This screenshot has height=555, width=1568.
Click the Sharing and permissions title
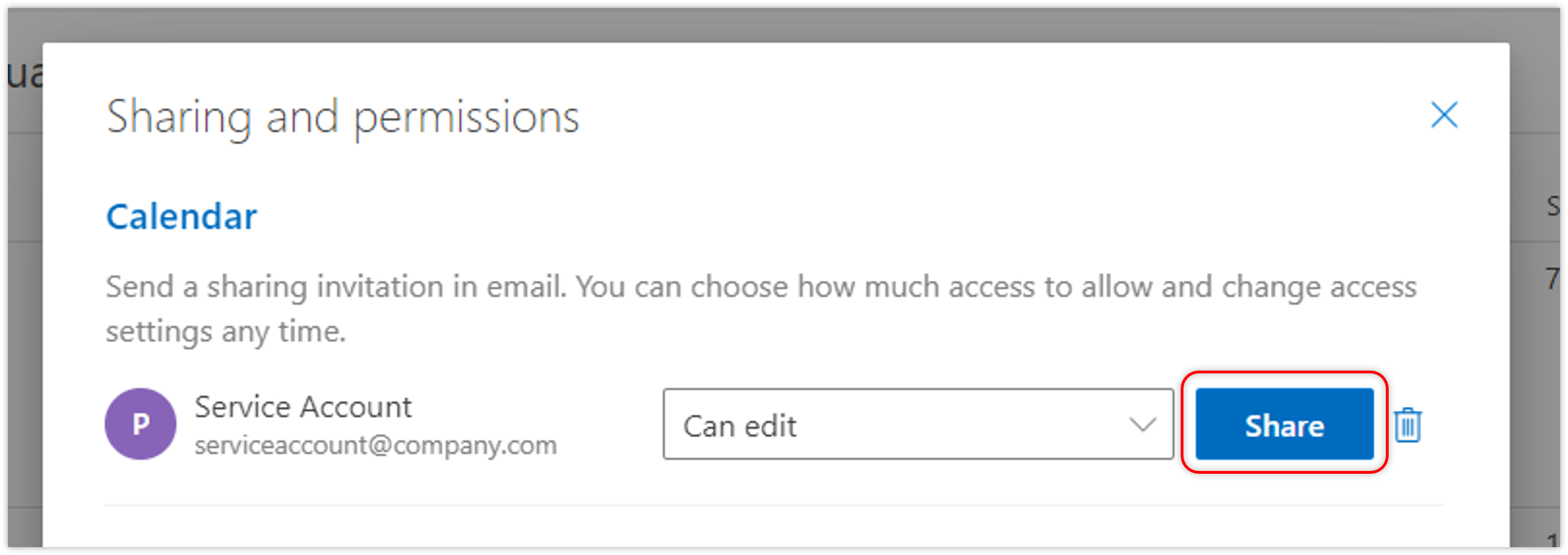tap(343, 117)
